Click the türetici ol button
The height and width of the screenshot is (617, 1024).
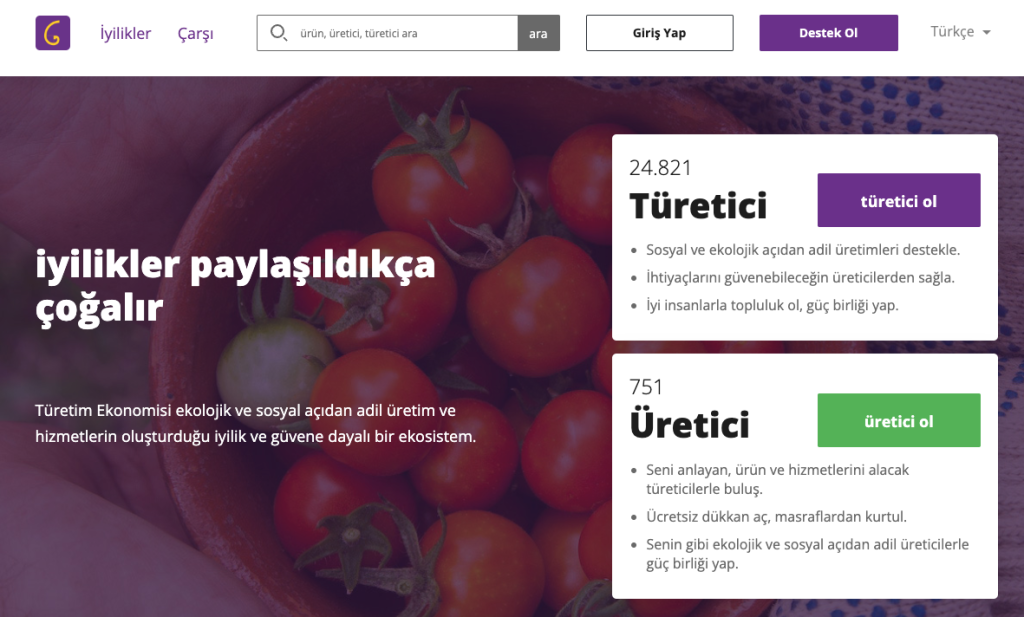coord(899,200)
